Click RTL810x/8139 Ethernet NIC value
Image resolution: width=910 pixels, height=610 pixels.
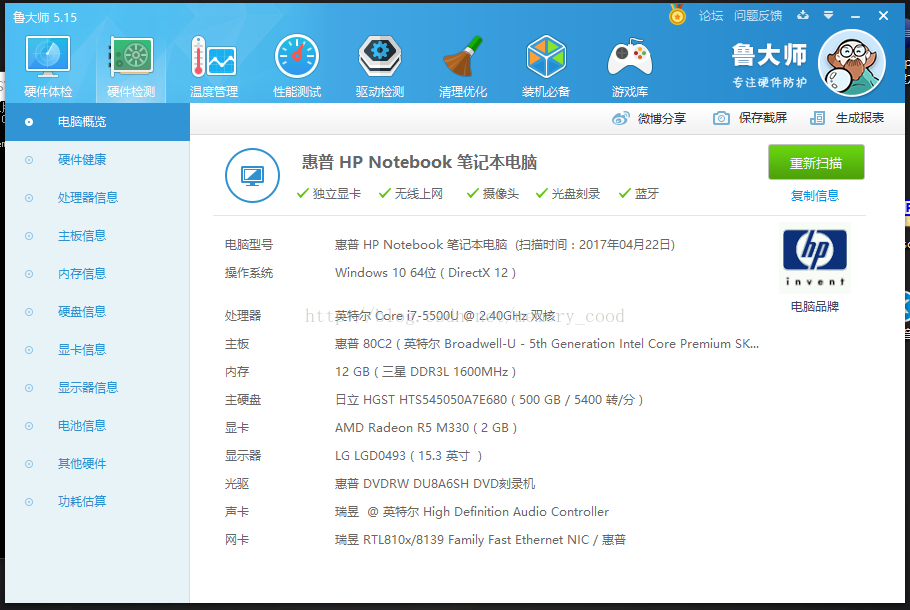(x=481, y=540)
